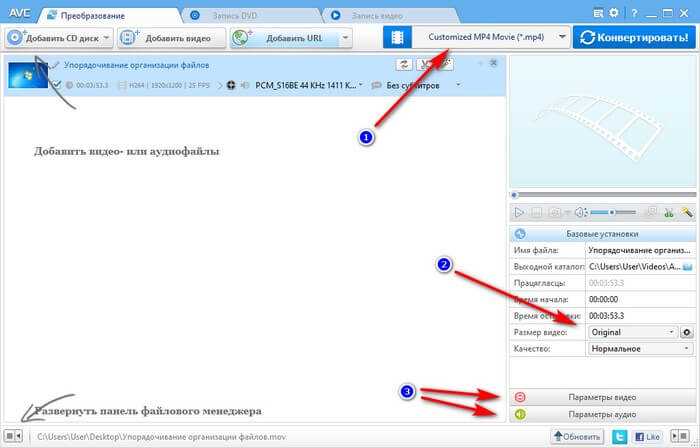Click the Twitter bird icon
700x448 pixels.
click(620, 436)
